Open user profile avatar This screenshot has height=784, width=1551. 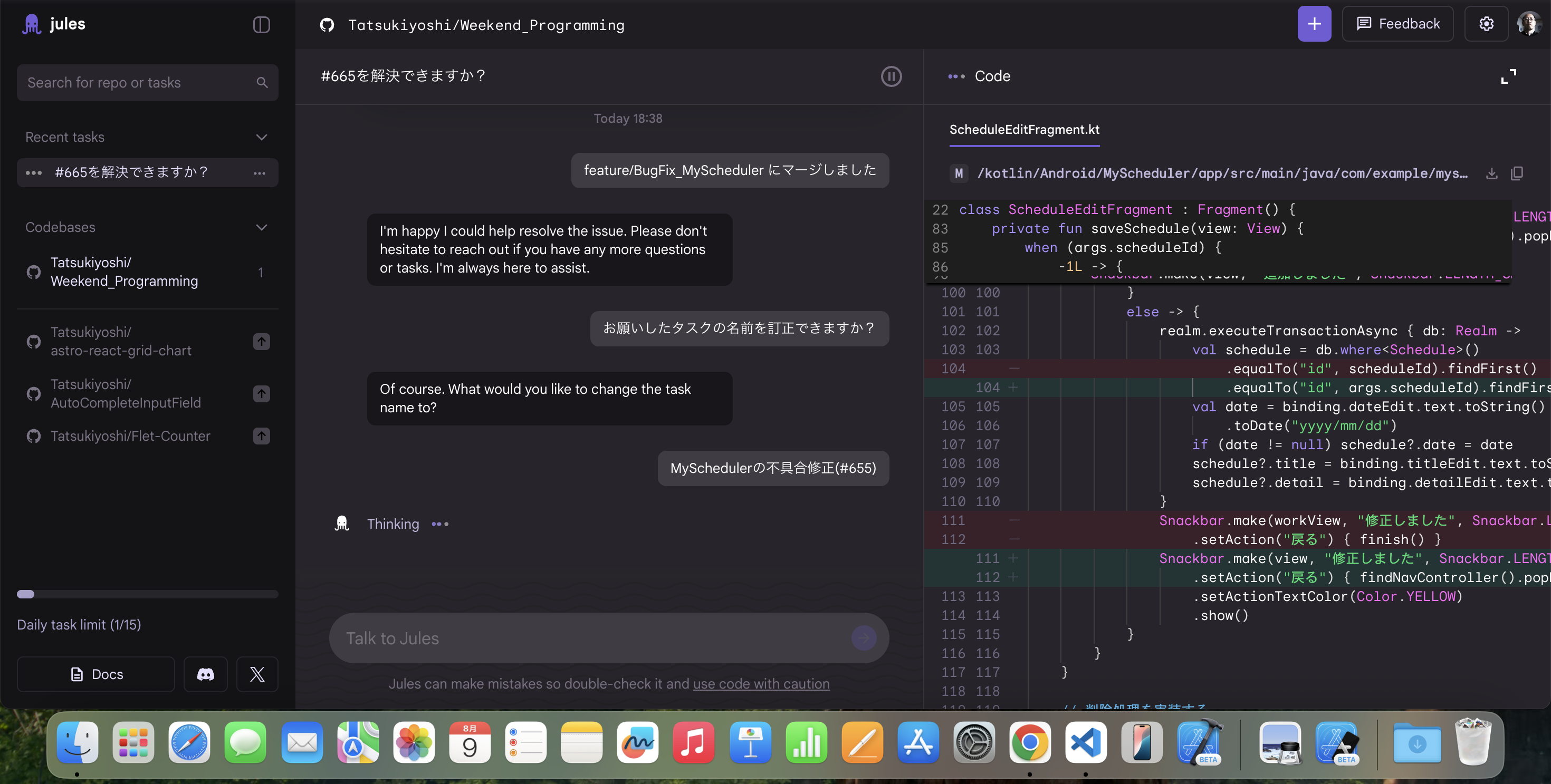1529,24
